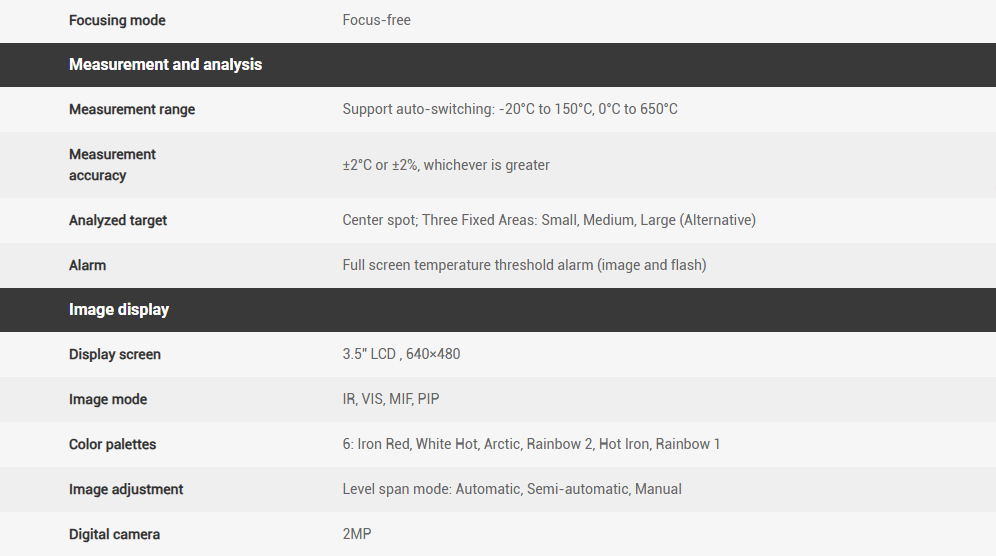Click the 3.5" LCD 640×480 value

(401, 354)
